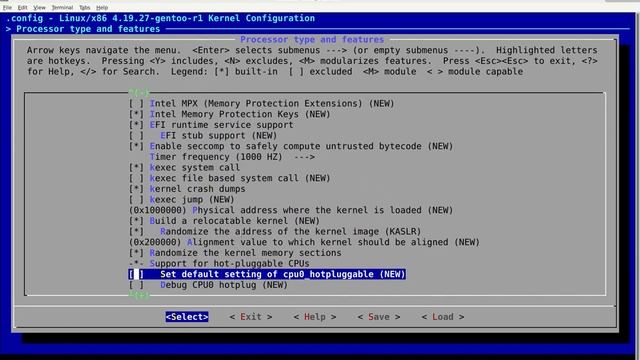
Task: Edit the 0x200000 alignment value
Action: point(155,242)
